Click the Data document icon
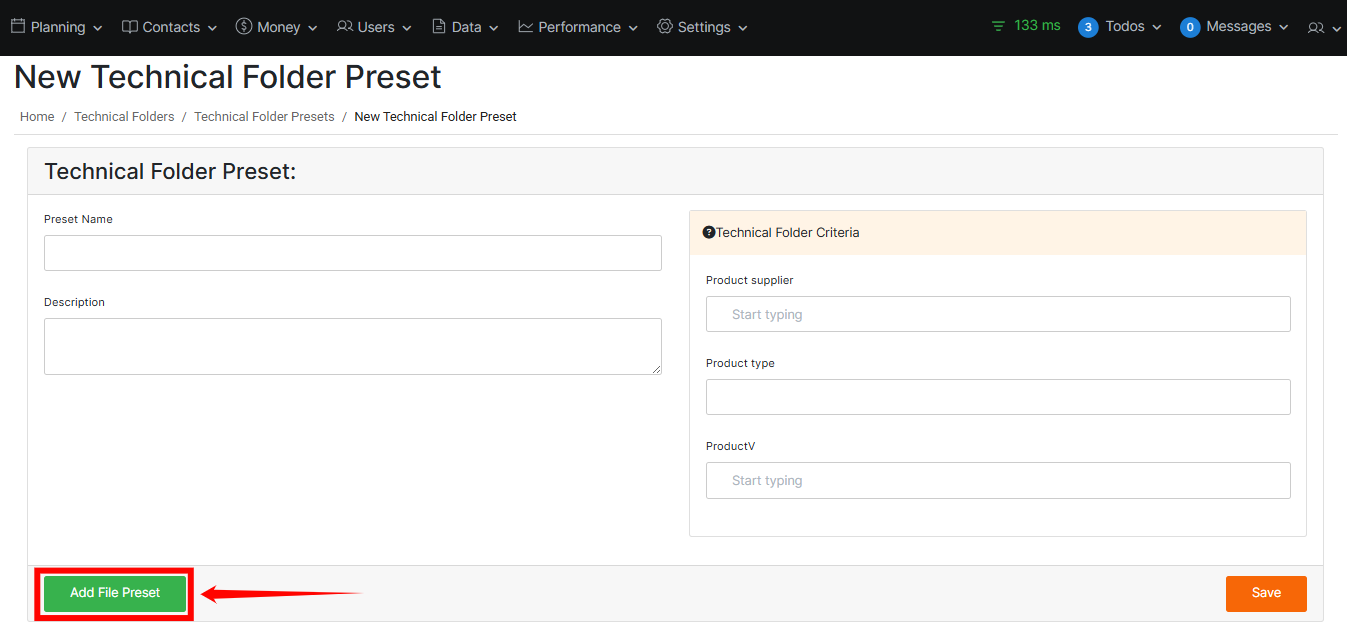The width and height of the screenshot is (1347, 632). [x=439, y=27]
